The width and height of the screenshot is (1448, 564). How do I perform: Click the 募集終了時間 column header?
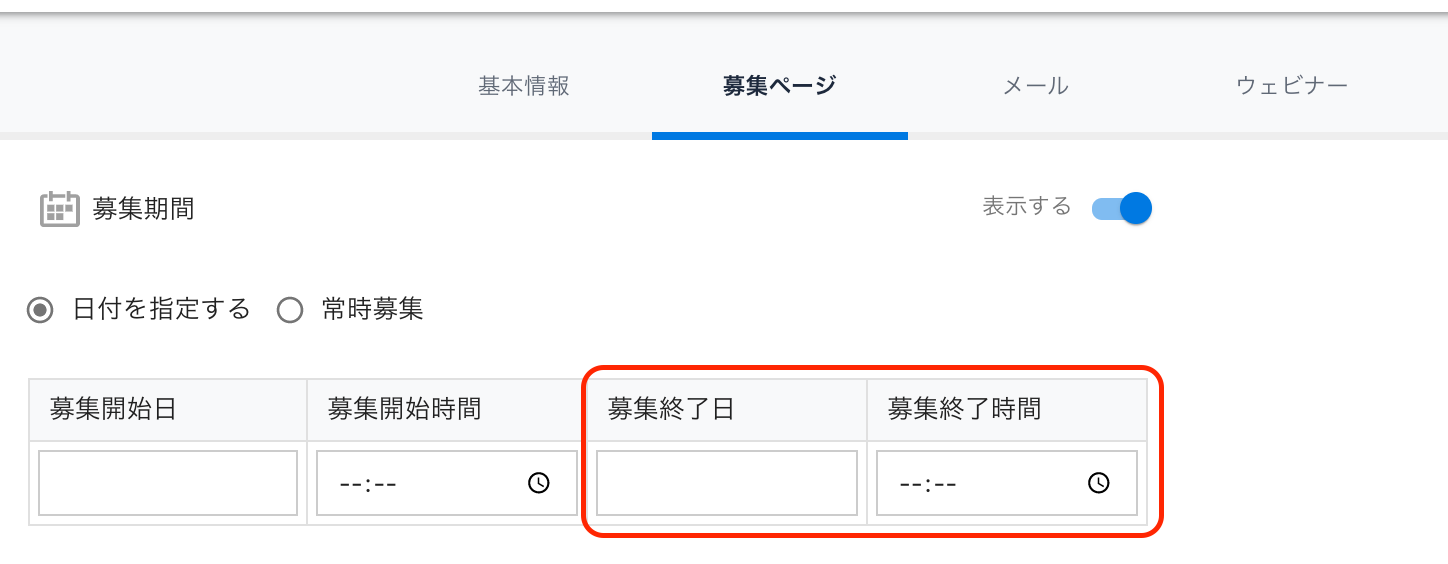coord(964,409)
